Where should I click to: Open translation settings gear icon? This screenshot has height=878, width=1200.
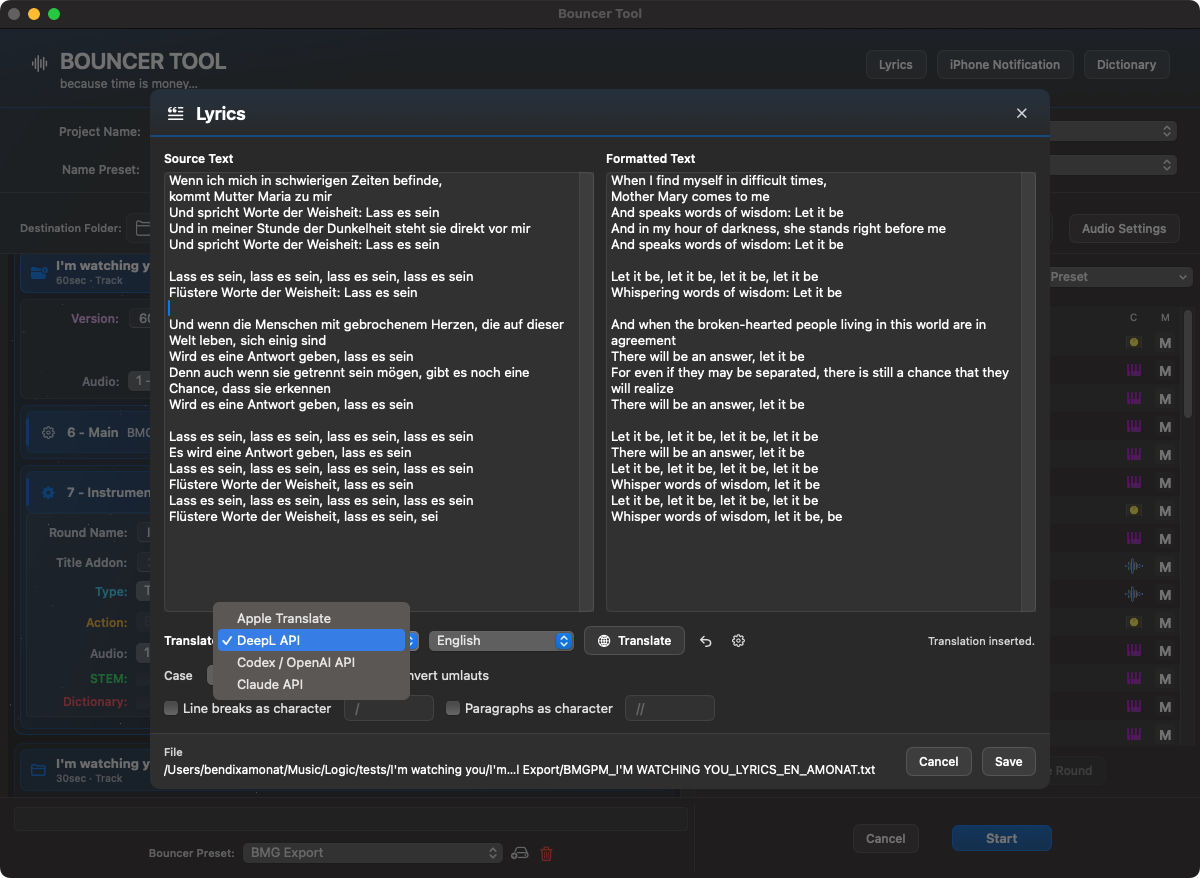pos(739,641)
